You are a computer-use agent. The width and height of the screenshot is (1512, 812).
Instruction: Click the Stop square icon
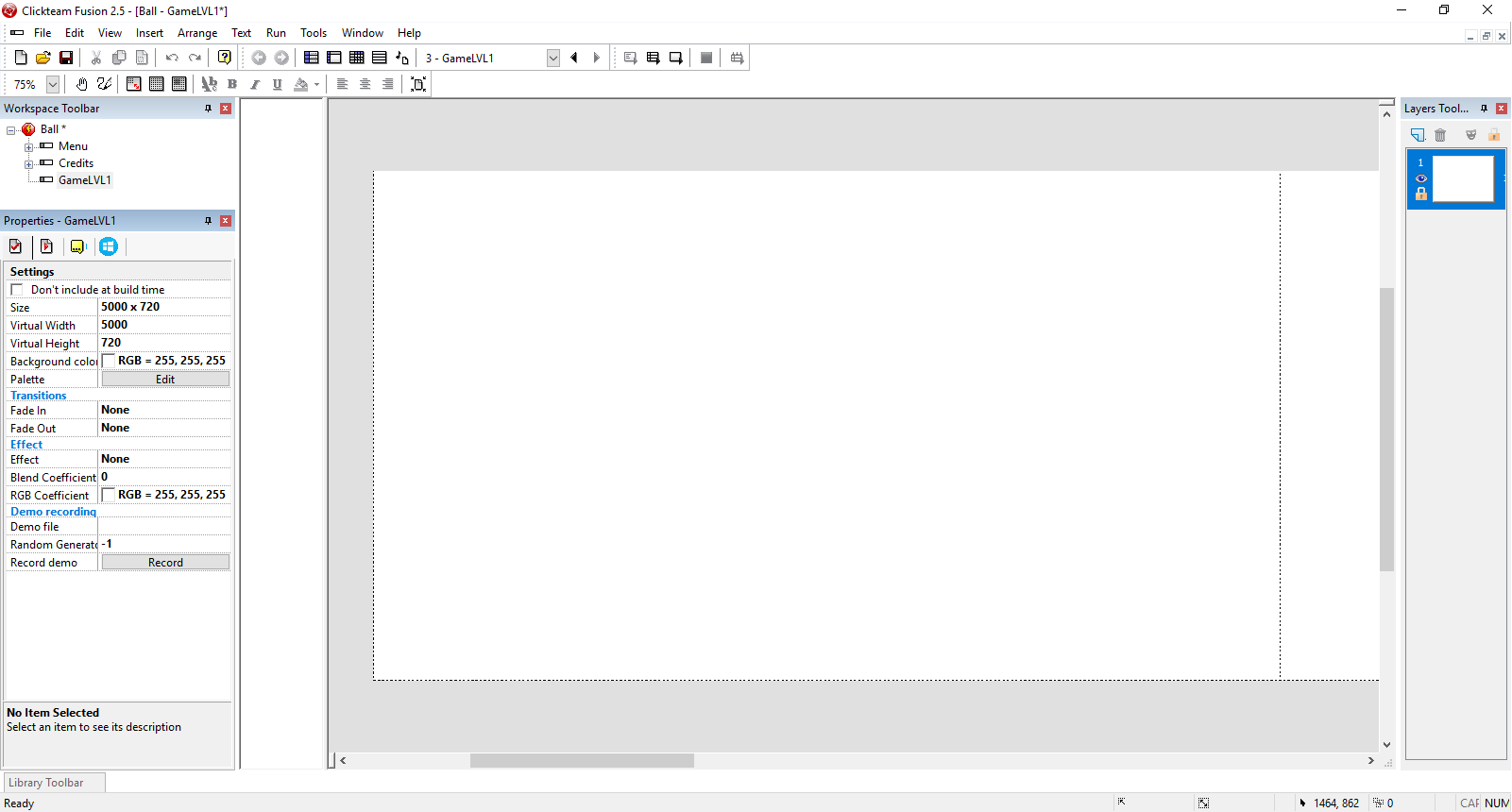(x=705, y=58)
